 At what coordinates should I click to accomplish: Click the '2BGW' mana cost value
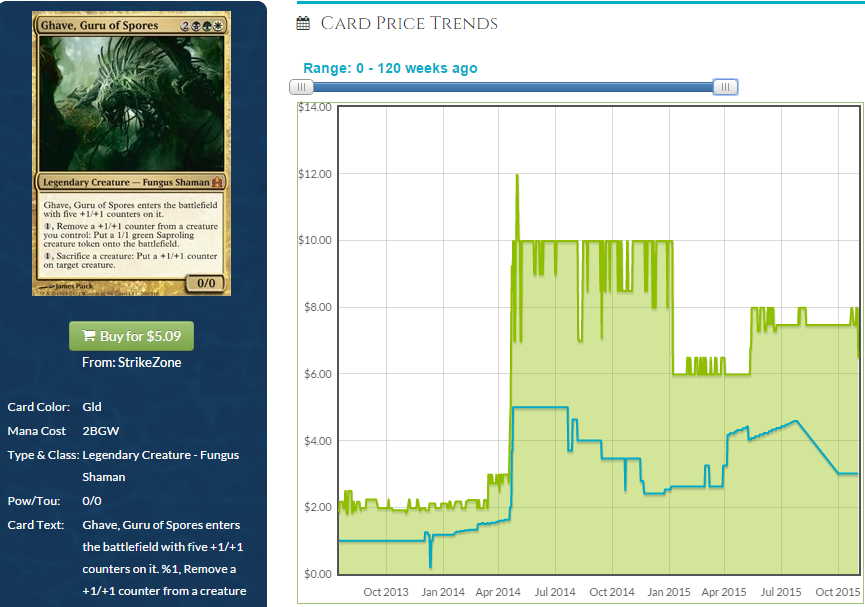tap(100, 431)
